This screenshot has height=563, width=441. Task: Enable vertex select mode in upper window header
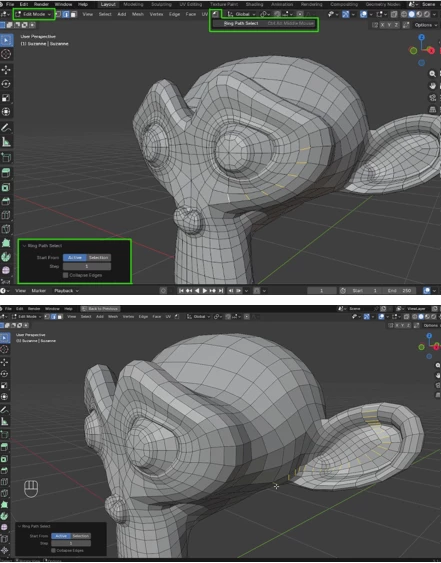click(x=58, y=14)
